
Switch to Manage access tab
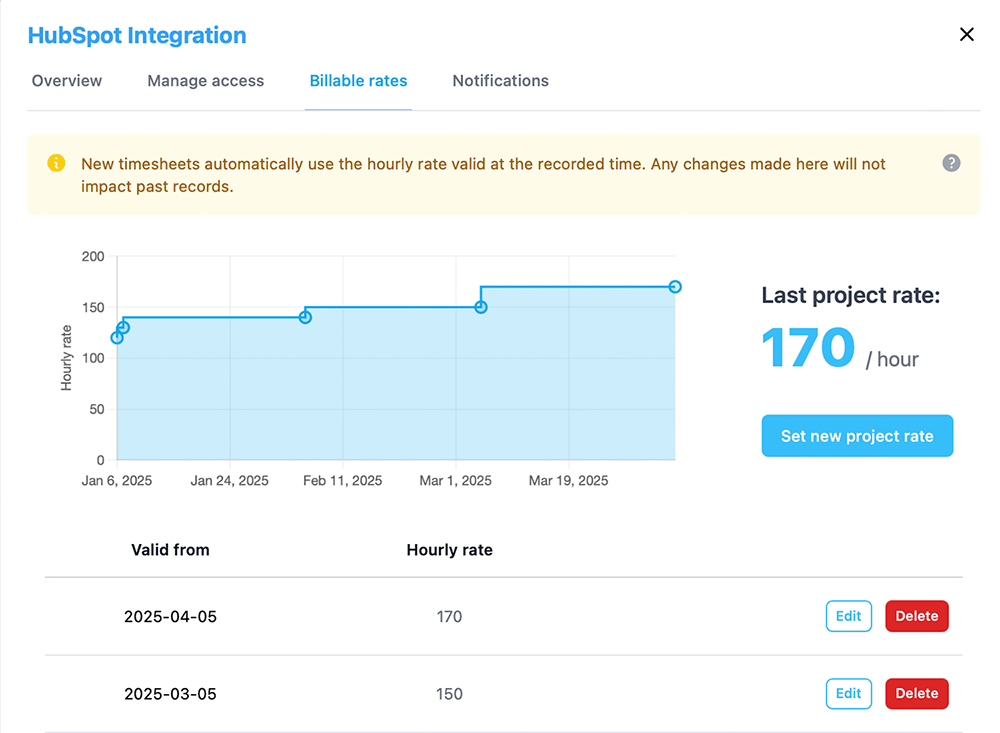click(x=205, y=81)
